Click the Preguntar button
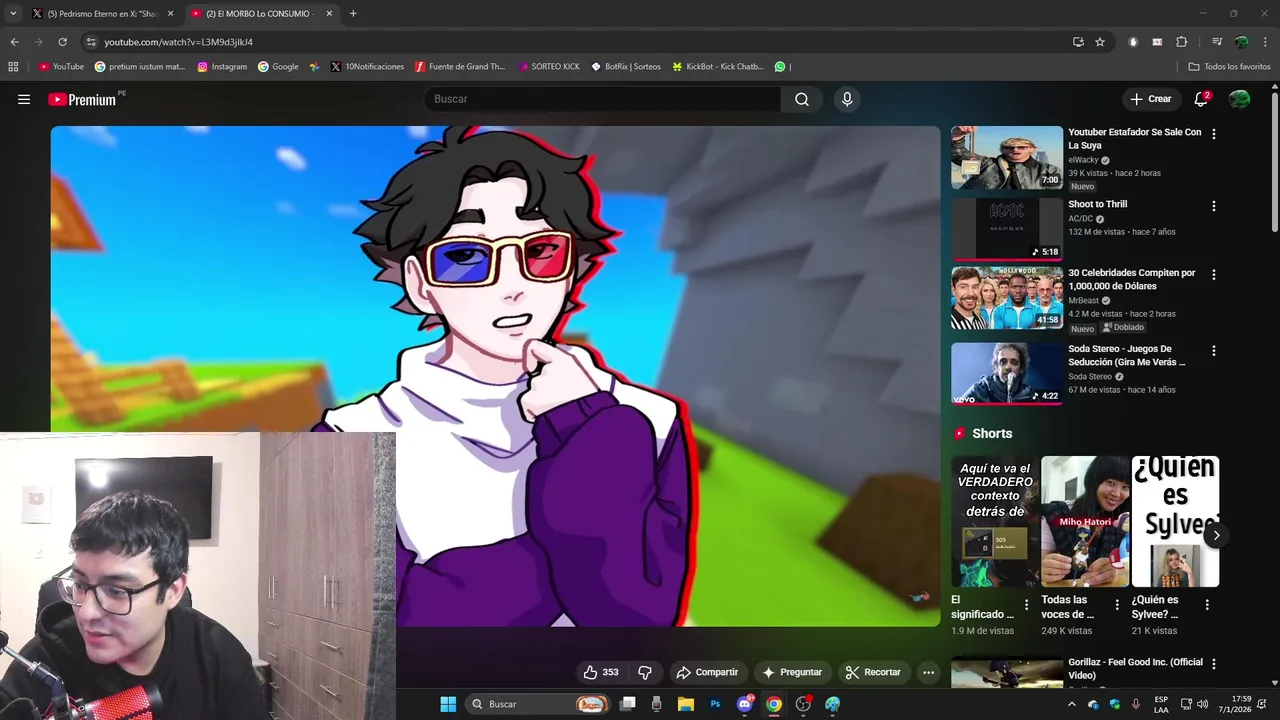This screenshot has height=720, width=1280. 792,672
